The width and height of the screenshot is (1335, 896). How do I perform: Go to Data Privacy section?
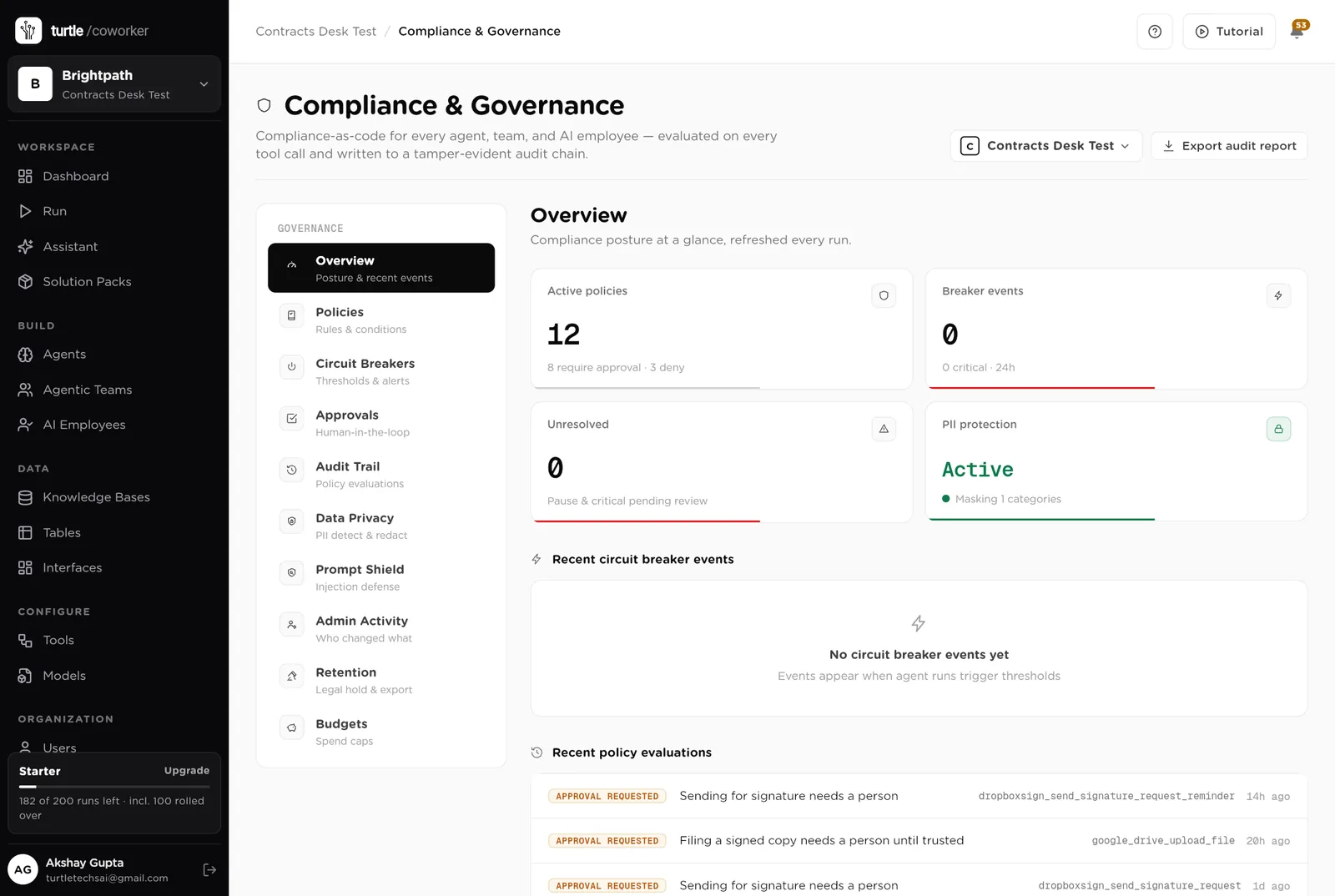(x=381, y=526)
